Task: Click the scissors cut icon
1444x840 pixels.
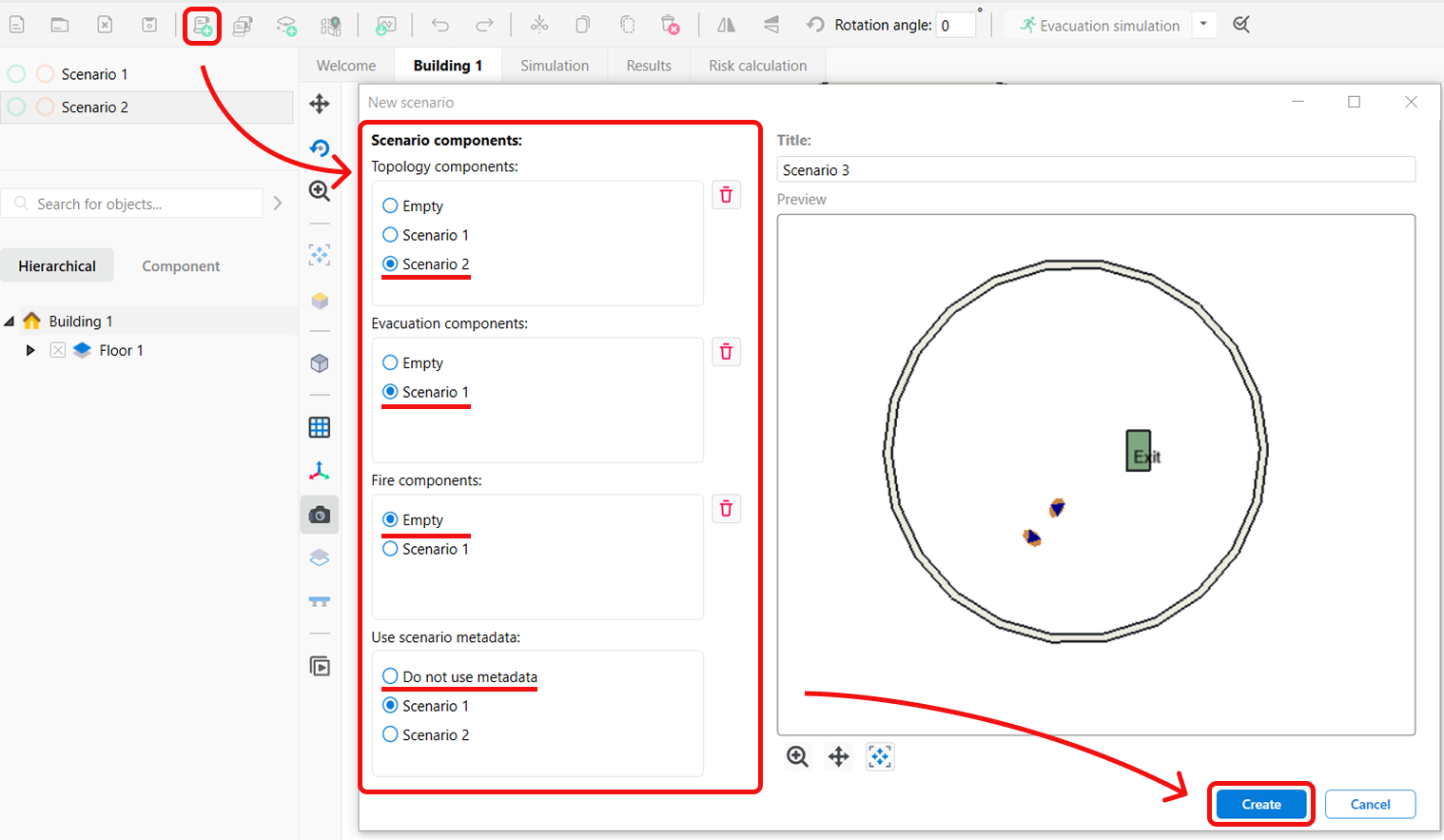Action: [x=539, y=26]
